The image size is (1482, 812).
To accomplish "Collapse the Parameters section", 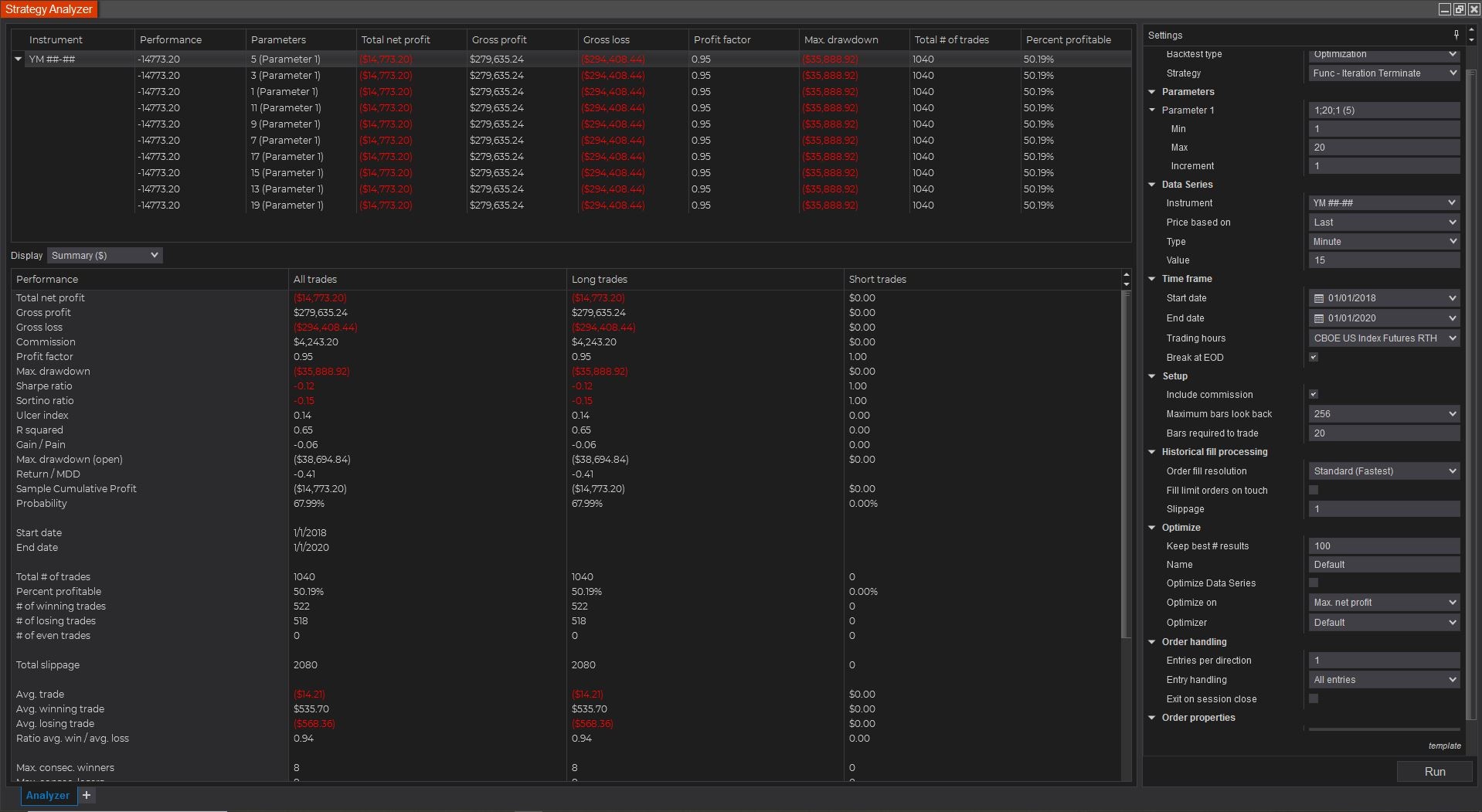I will (1152, 92).
